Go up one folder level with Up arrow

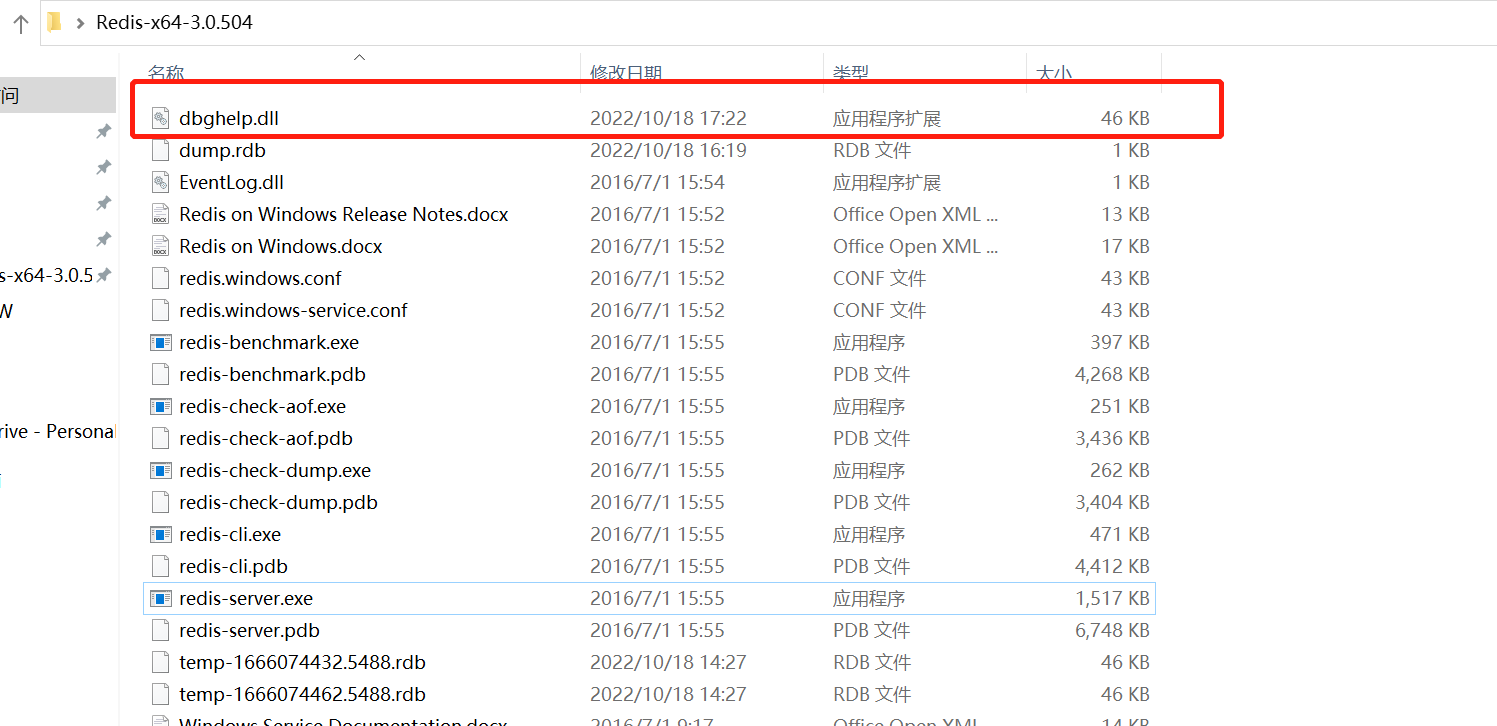(x=20, y=22)
